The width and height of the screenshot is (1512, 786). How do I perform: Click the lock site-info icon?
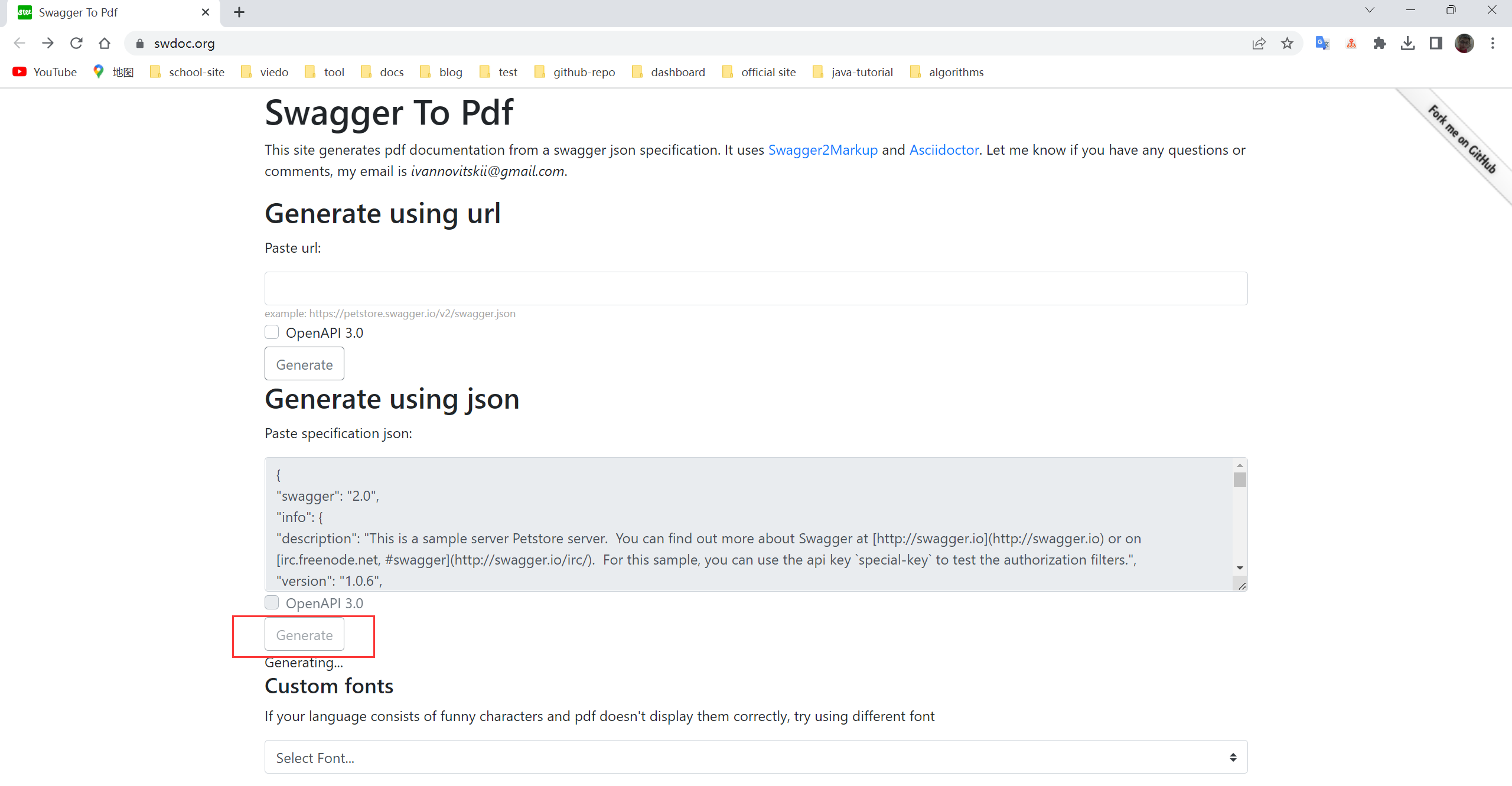point(140,44)
